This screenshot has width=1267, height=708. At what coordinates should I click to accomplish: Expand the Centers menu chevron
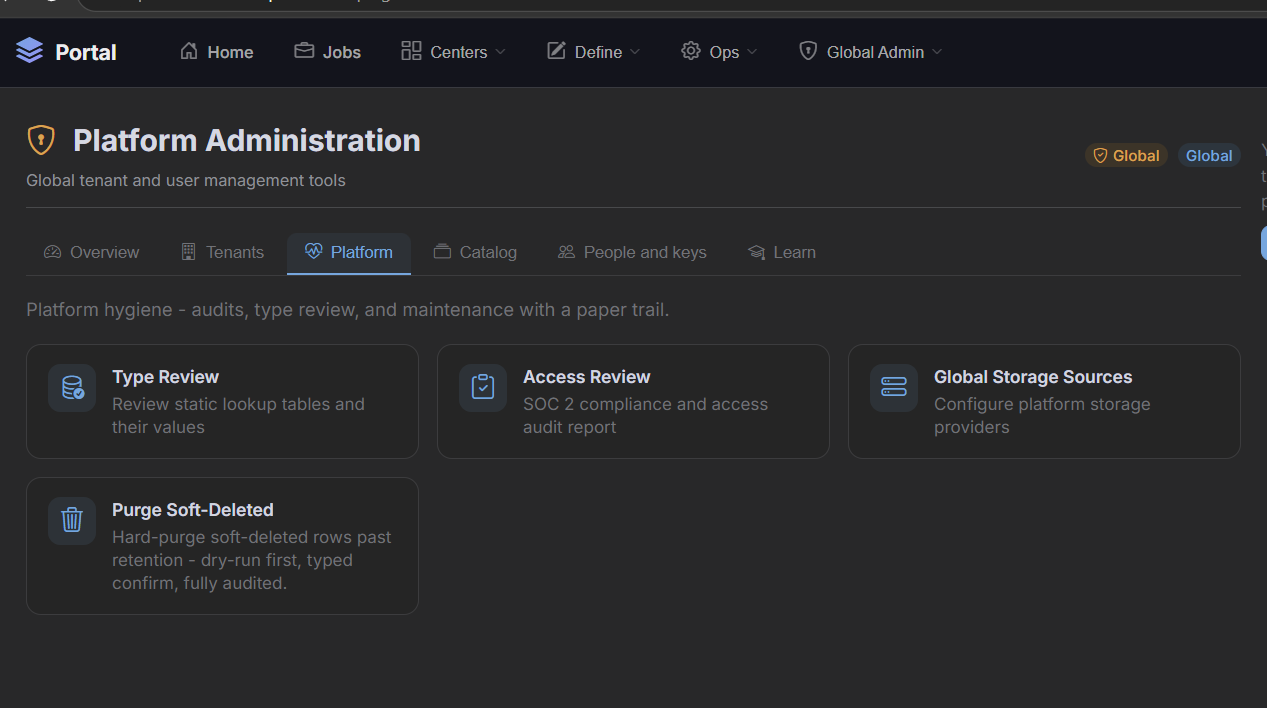[x=501, y=52]
